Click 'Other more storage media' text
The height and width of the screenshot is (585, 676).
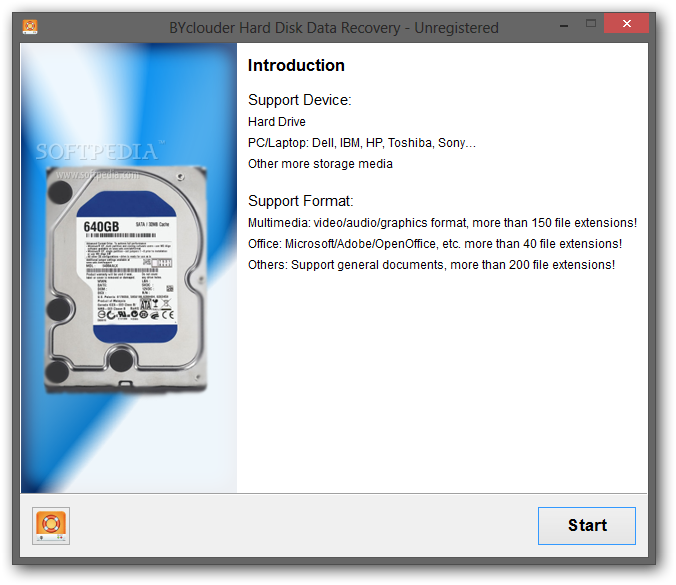coord(320,164)
